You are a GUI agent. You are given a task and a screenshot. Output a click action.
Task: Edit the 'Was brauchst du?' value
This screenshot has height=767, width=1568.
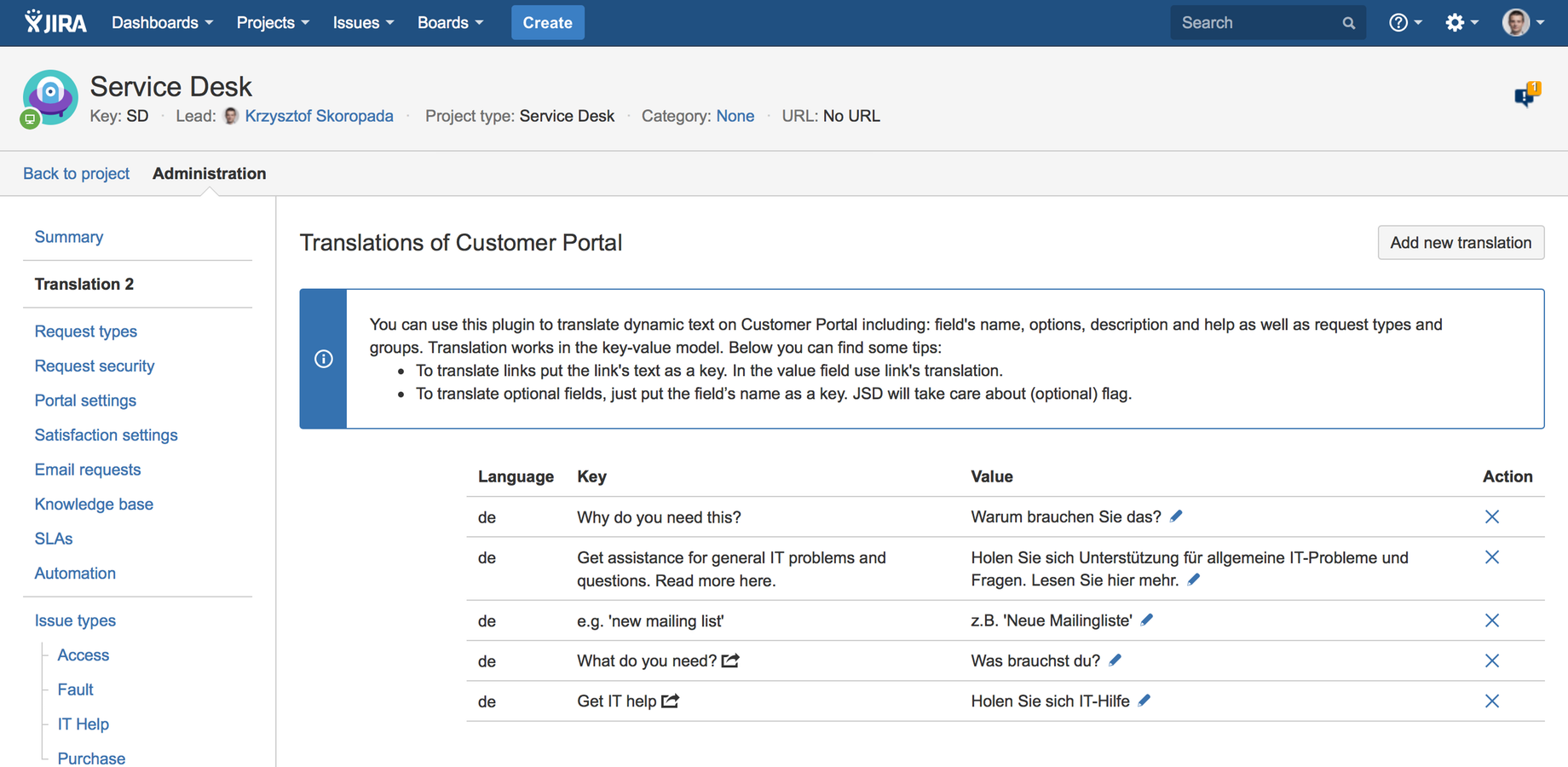(1115, 660)
